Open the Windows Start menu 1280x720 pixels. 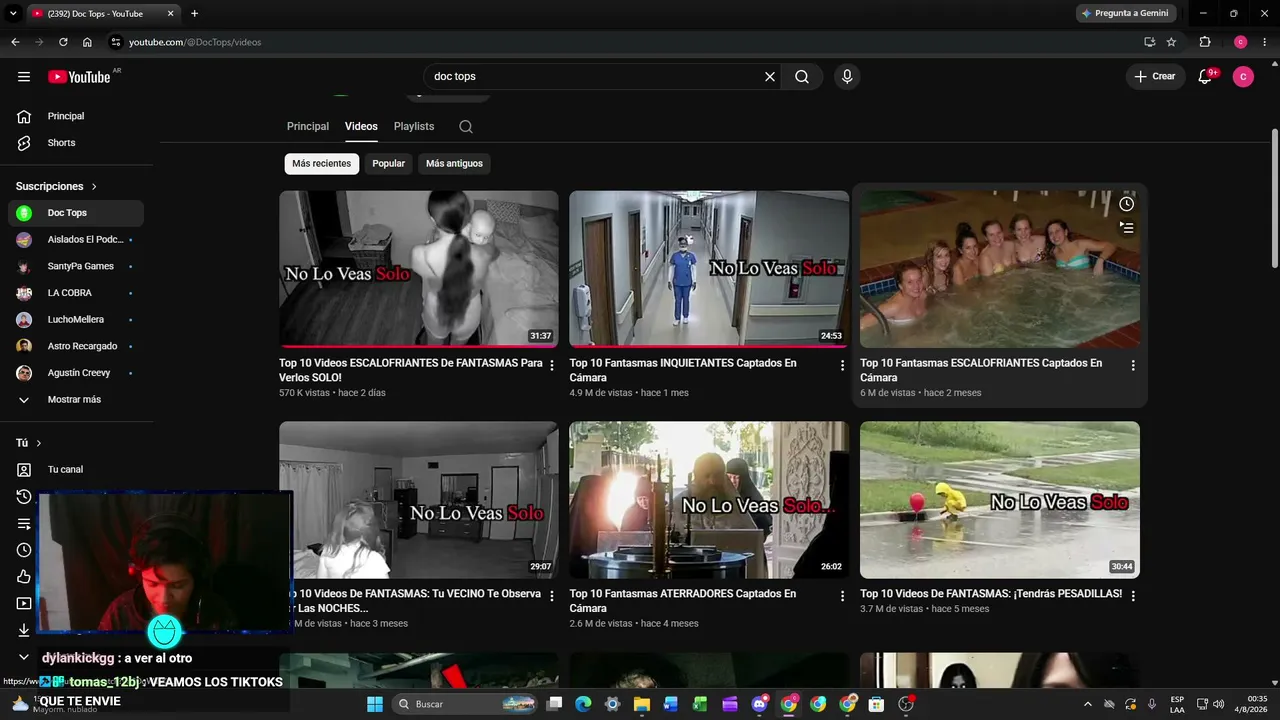click(375, 704)
